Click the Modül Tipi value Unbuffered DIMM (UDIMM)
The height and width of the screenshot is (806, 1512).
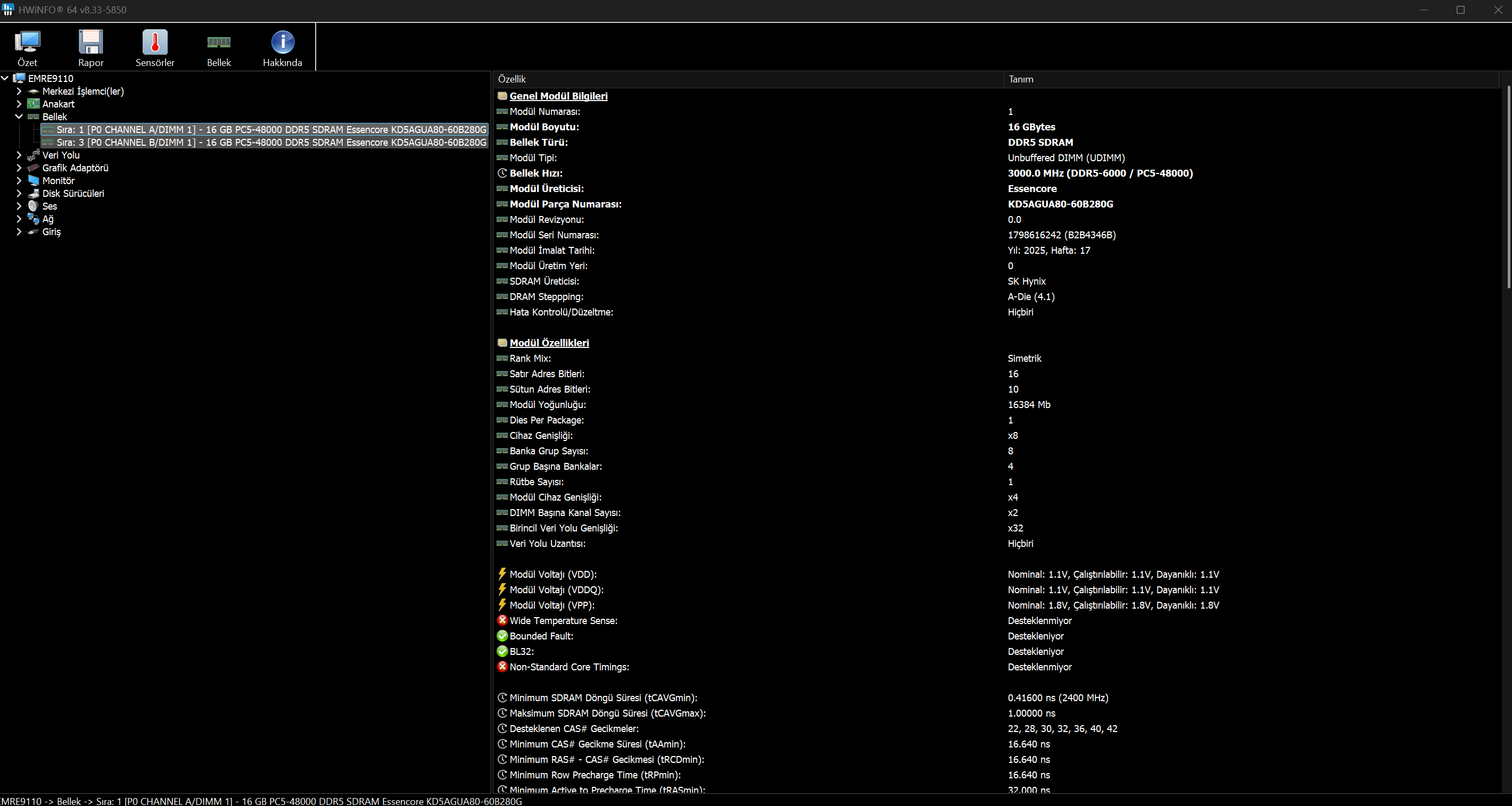click(1066, 158)
